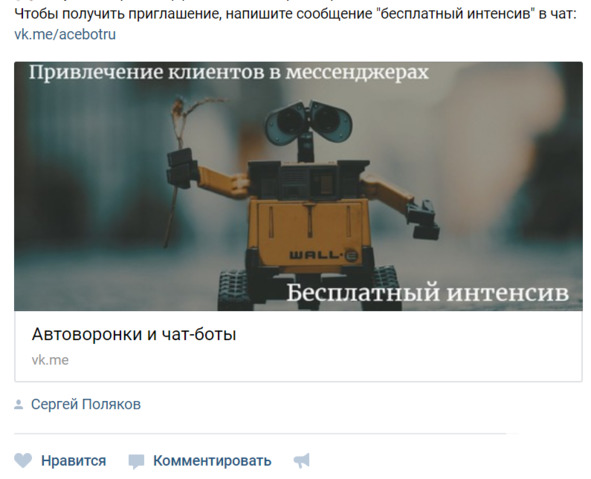Click the Бесплатный интенсив text on the image
This screenshot has height=479, width=591.
(x=427, y=293)
